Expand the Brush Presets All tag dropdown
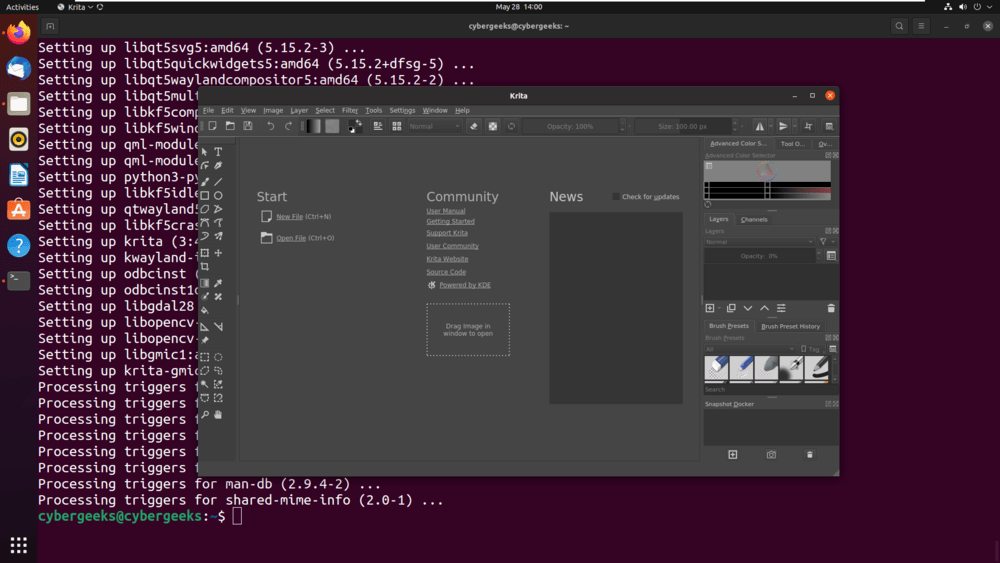 pos(750,349)
